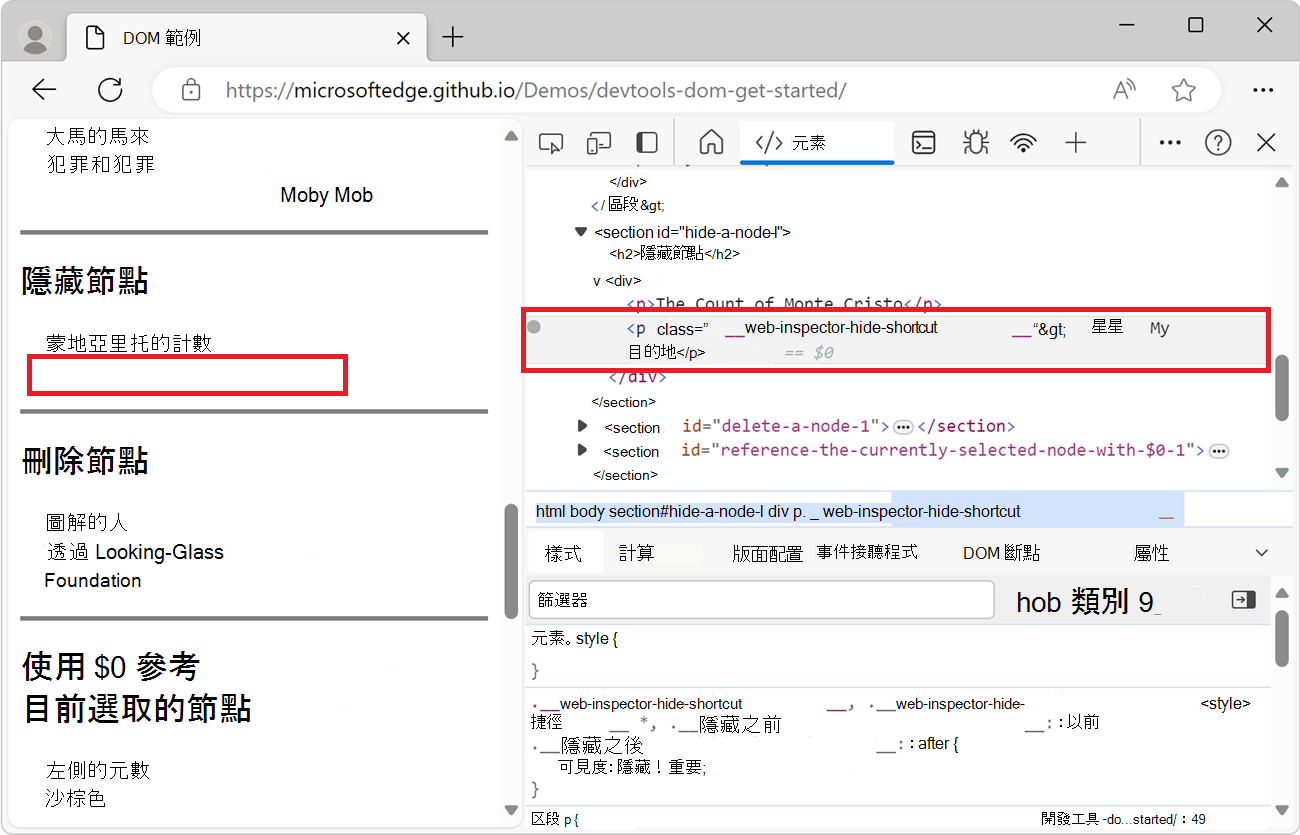Collapse the div node under hide-a-node

(x=597, y=281)
